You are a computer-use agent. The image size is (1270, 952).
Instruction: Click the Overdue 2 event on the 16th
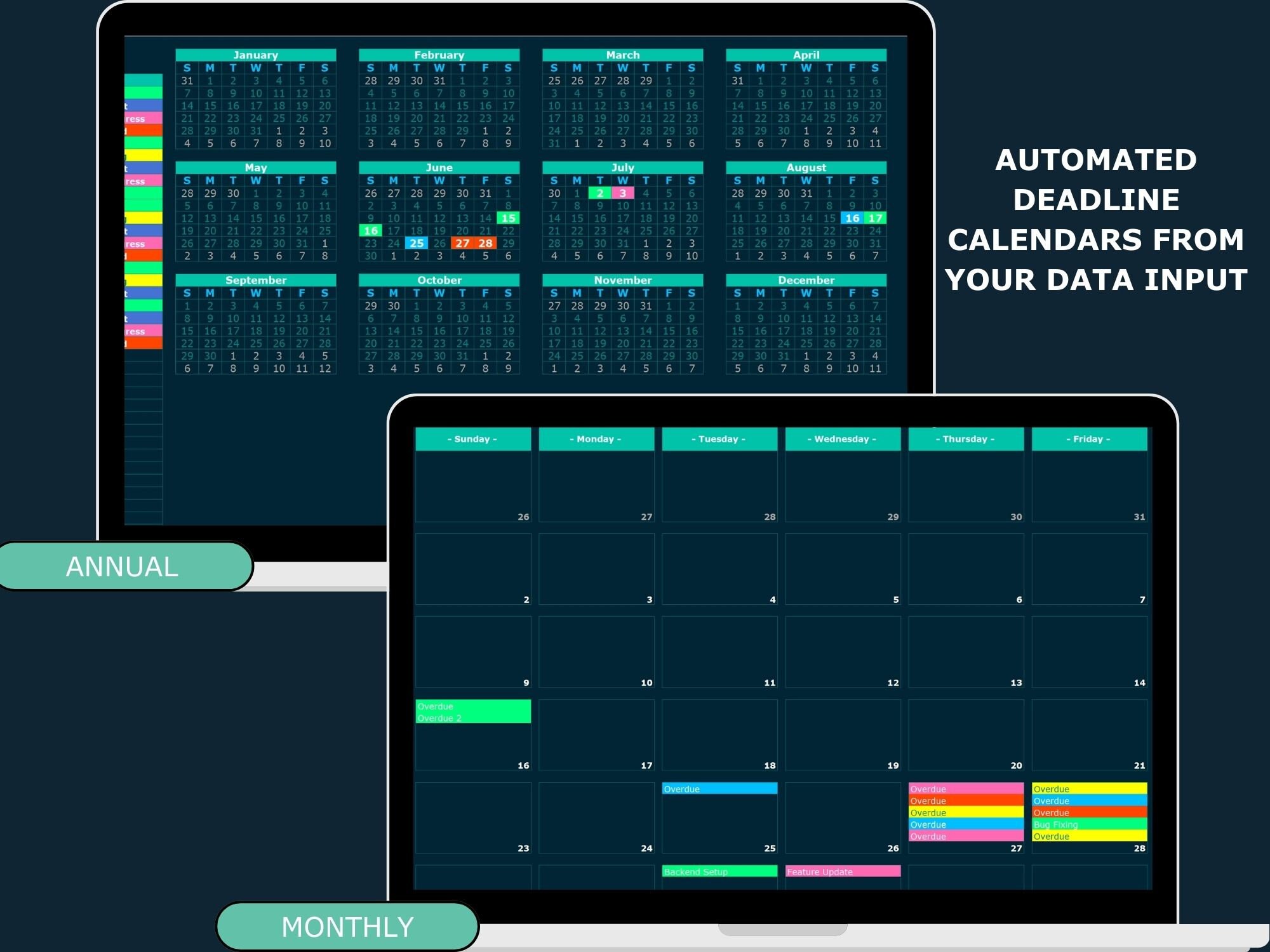(x=440, y=718)
